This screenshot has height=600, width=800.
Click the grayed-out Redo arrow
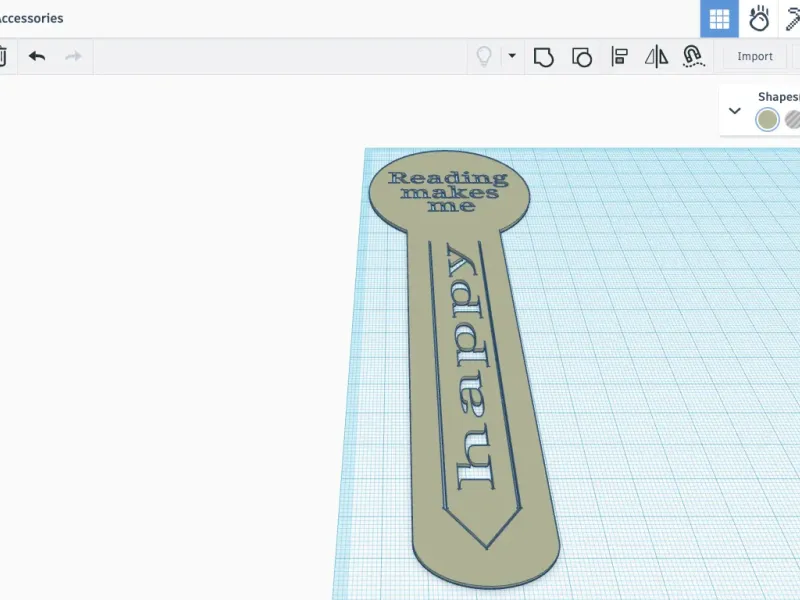click(73, 56)
